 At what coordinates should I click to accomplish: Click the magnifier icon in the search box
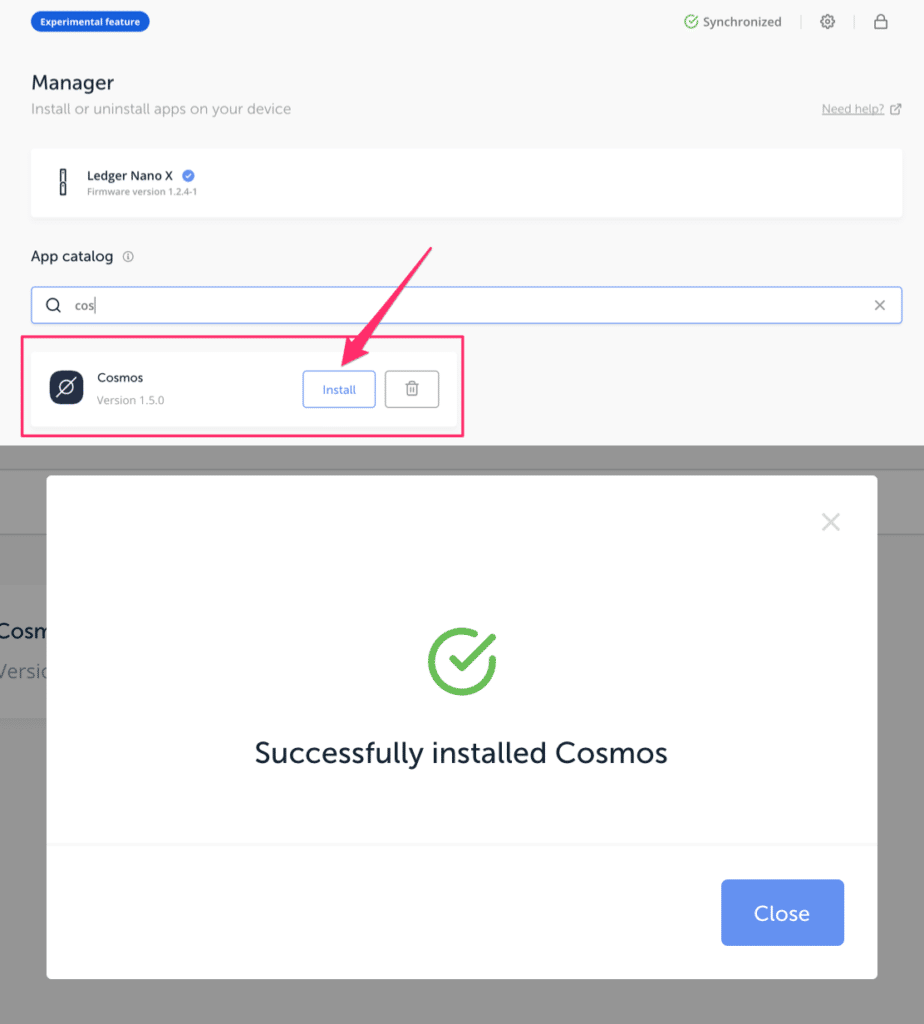coord(53,305)
